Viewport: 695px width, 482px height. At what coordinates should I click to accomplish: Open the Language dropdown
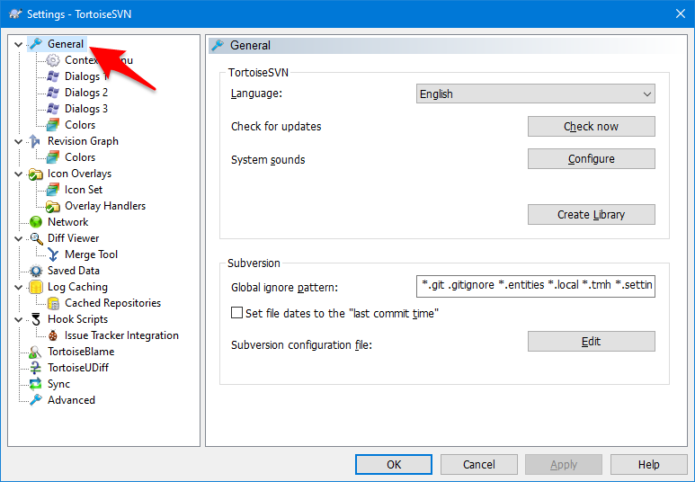(535, 94)
